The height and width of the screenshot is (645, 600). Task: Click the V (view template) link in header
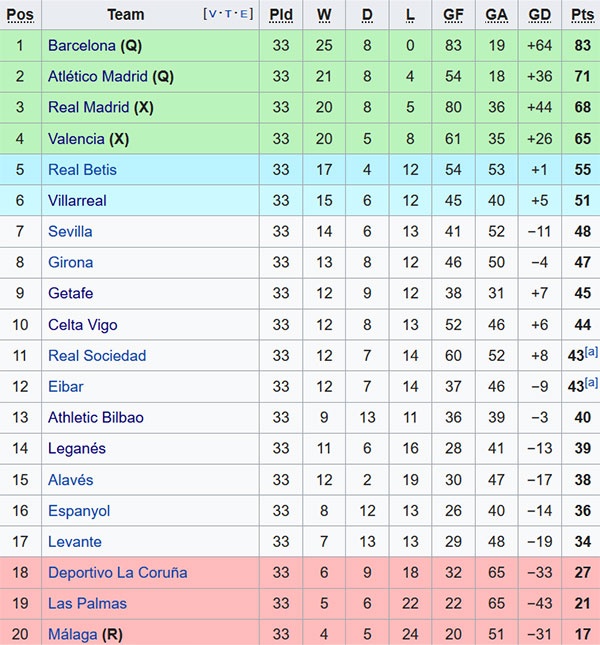(212, 15)
